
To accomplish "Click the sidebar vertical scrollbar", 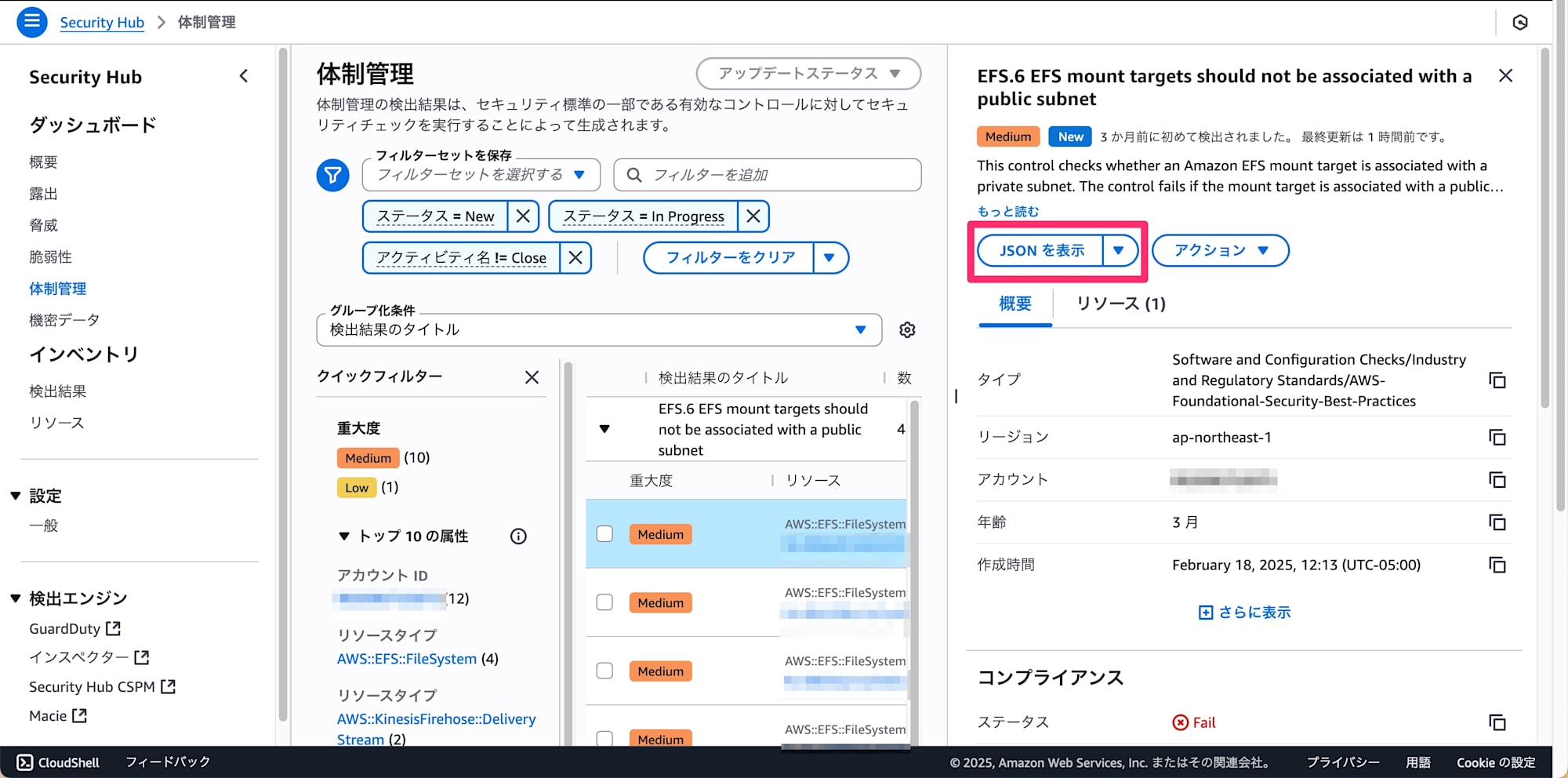I will point(282,384).
